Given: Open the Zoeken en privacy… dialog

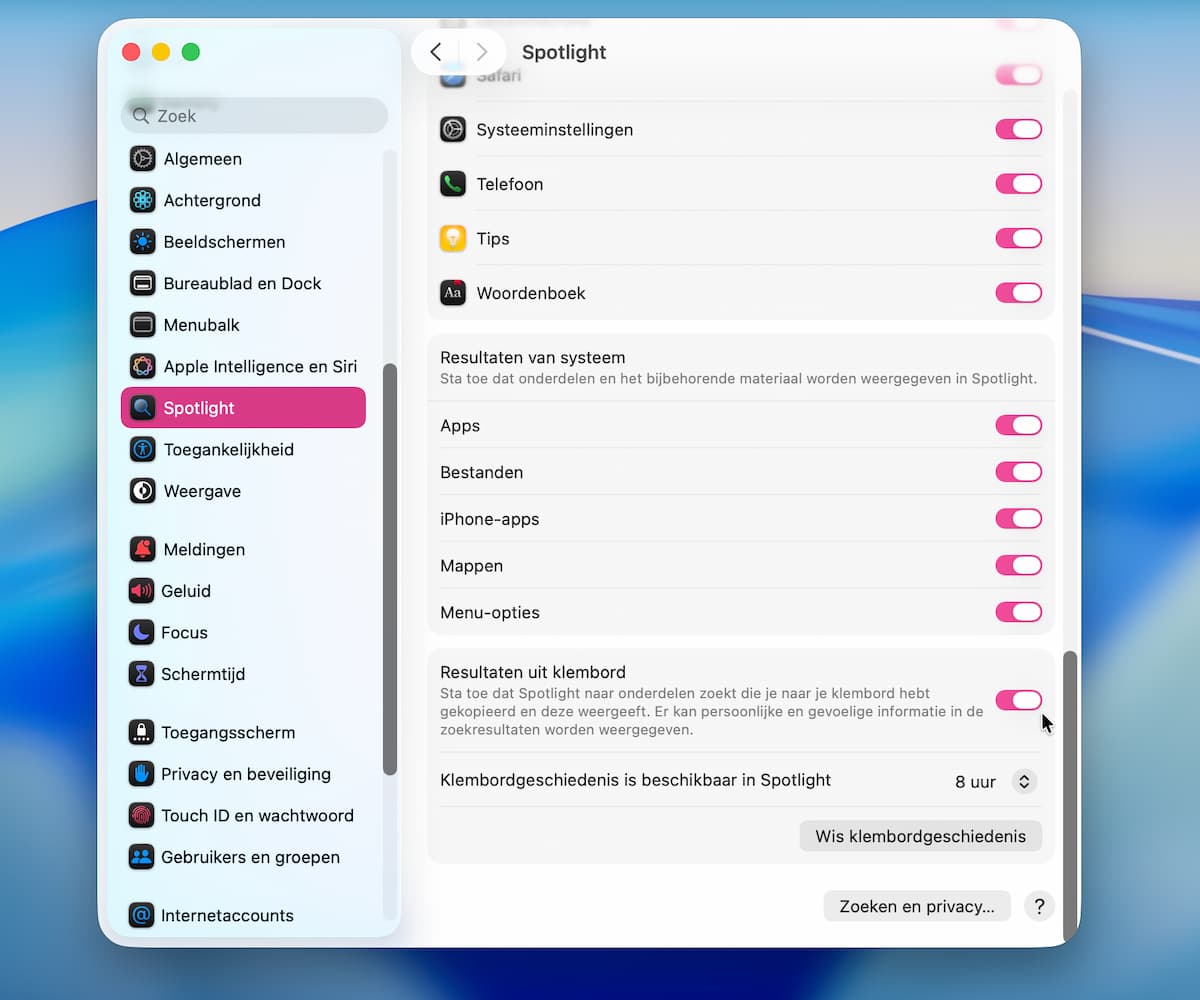Looking at the screenshot, I should [916, 907].
